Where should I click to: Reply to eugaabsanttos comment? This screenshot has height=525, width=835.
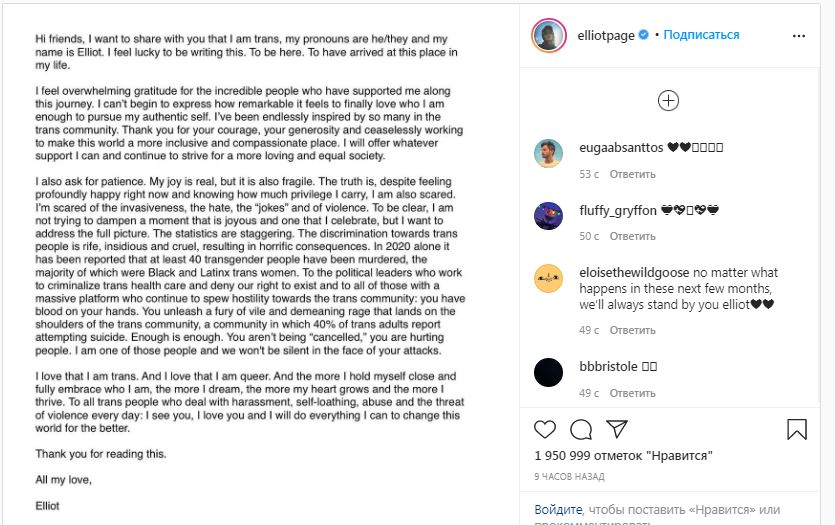pyautogui.click(x=632, y=174)
